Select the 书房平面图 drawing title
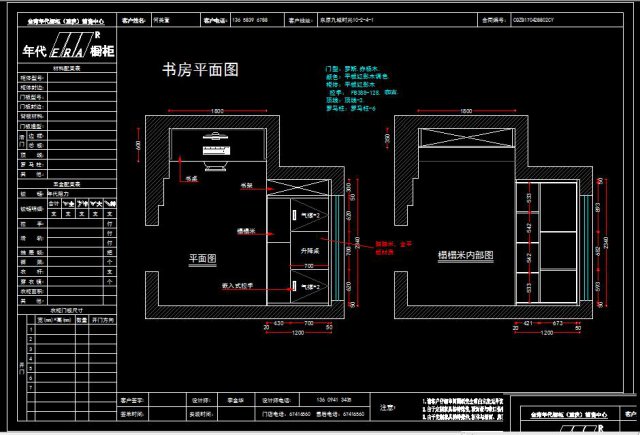The image size is (640, 435). coord(200,70)
